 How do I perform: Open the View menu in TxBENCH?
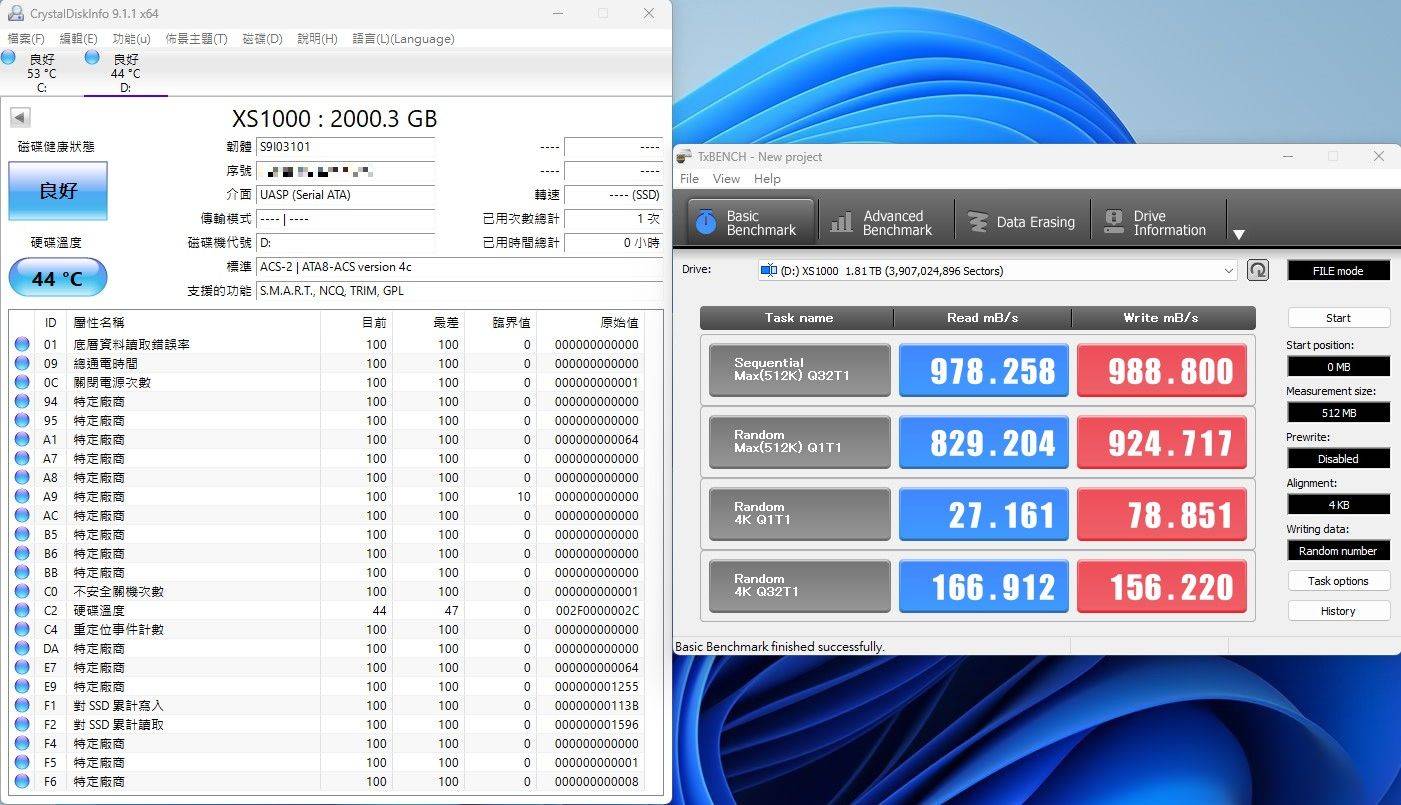(x=726, y=179)
